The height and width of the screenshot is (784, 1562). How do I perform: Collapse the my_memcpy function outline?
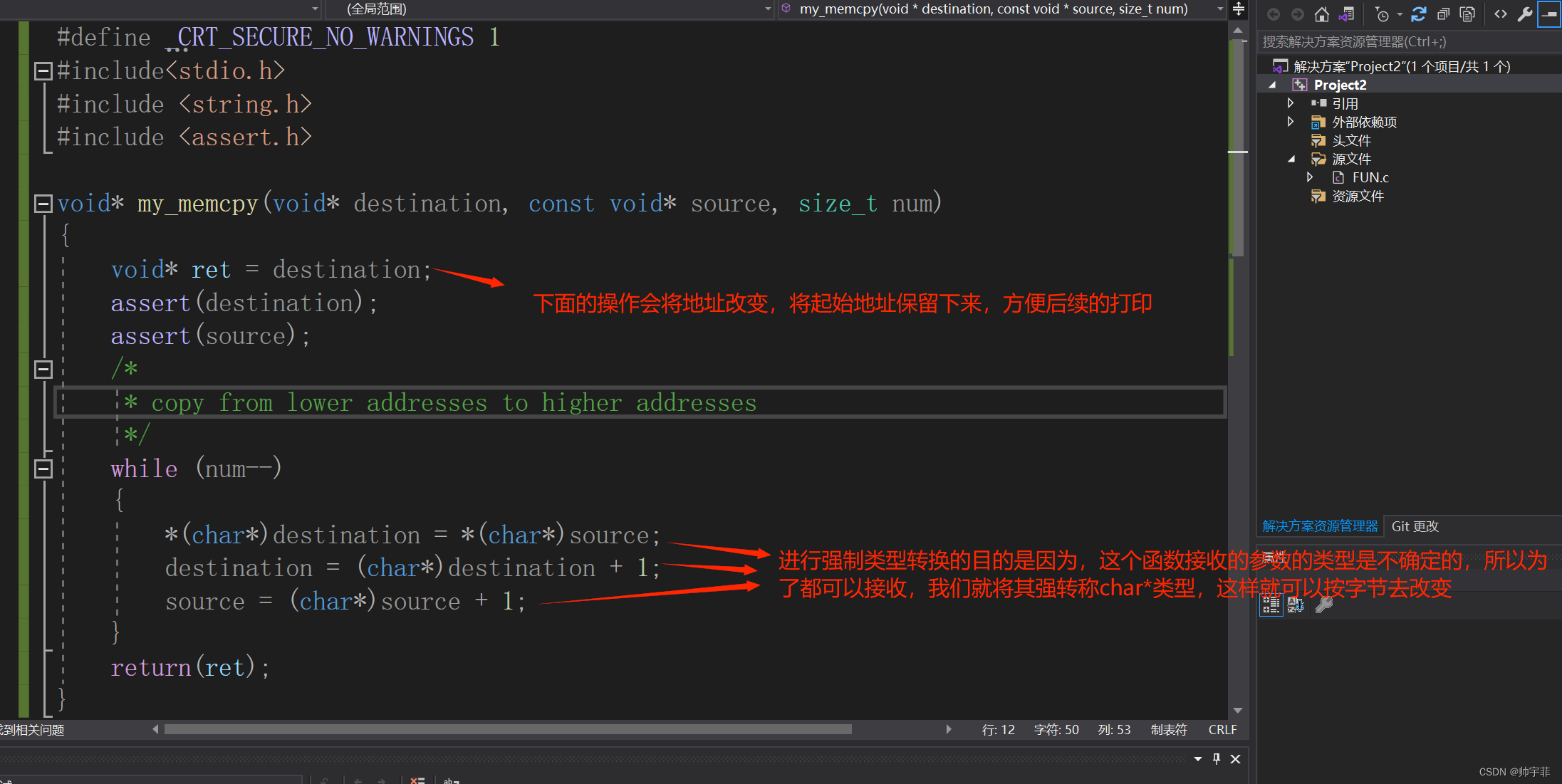click(43, 204)
